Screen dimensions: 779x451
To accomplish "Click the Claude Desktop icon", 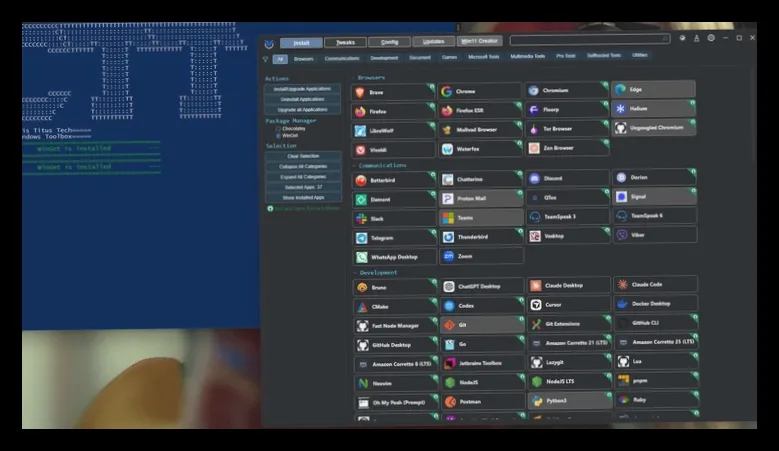I will click(x=536, y=286).
